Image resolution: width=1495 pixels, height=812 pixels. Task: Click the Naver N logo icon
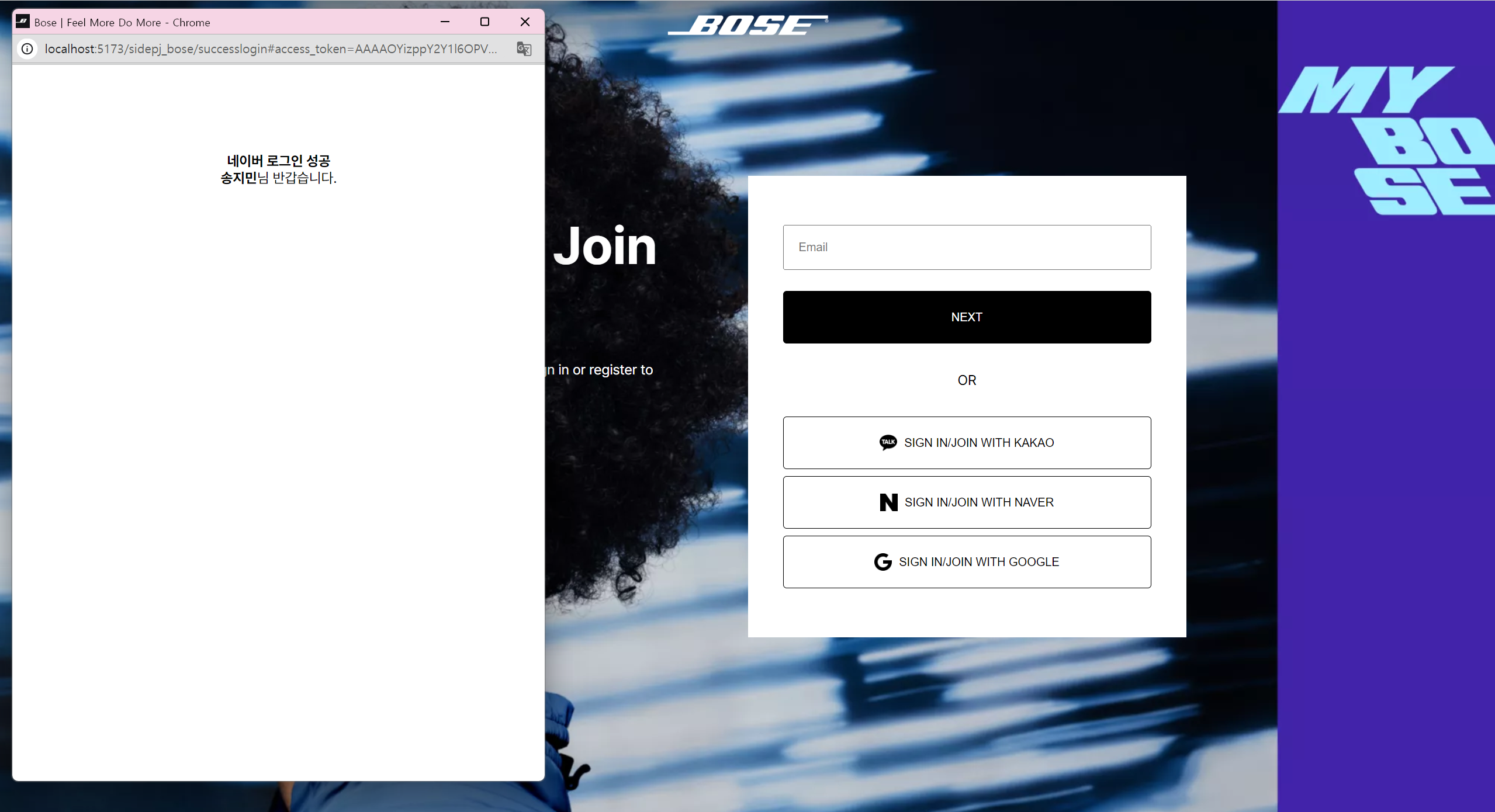(888, 502)
